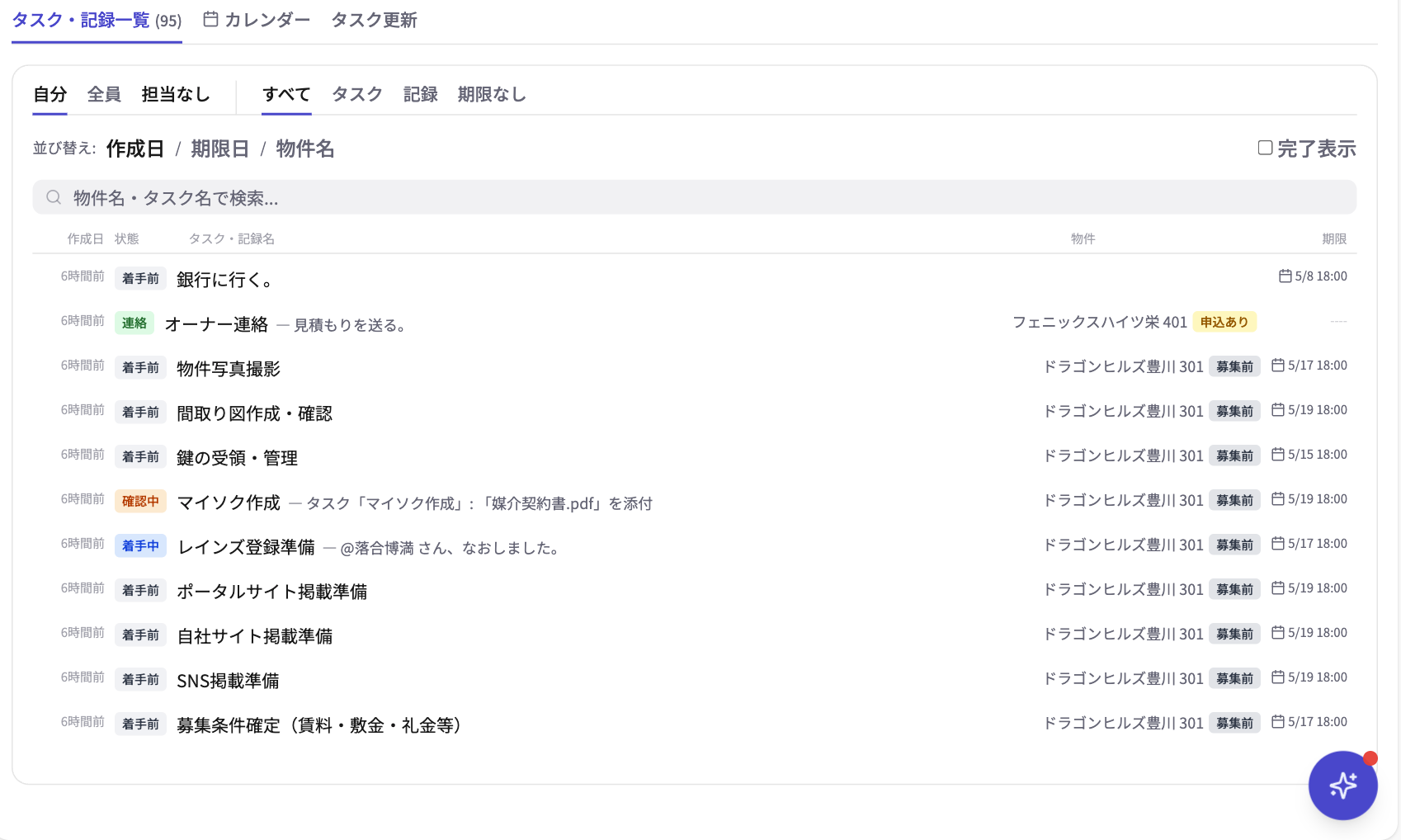Open the SNS掲載準備 task
Viewport: 1401px width, 840px height.
[x=228, y=681]
